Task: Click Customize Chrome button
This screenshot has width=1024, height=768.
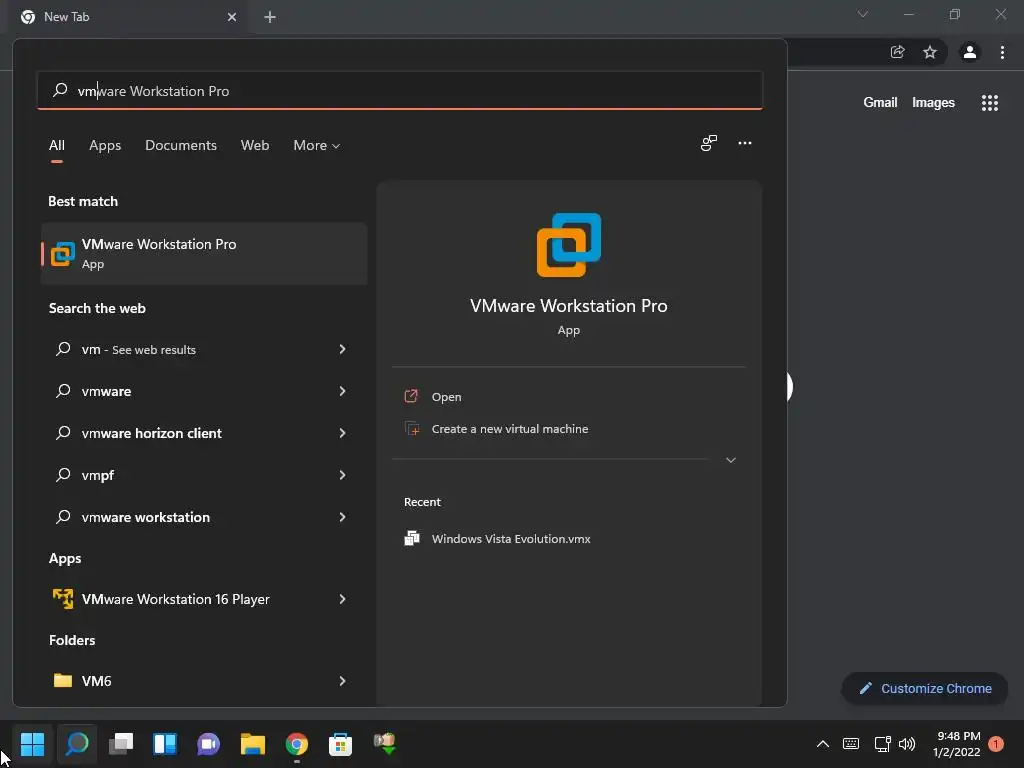Action: tap(924, 688)
